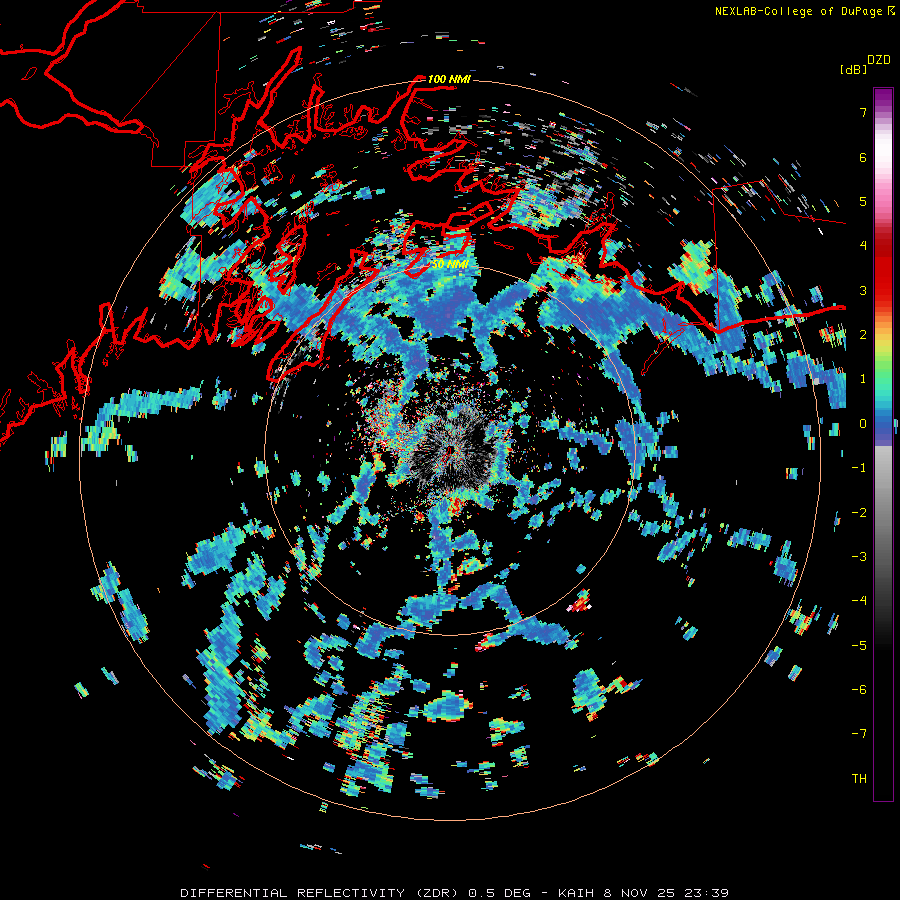The width and height of the screenshot is (900, 900).
Task: Click the 7 value on the colorbar scale
Action: tap(863, 112)
